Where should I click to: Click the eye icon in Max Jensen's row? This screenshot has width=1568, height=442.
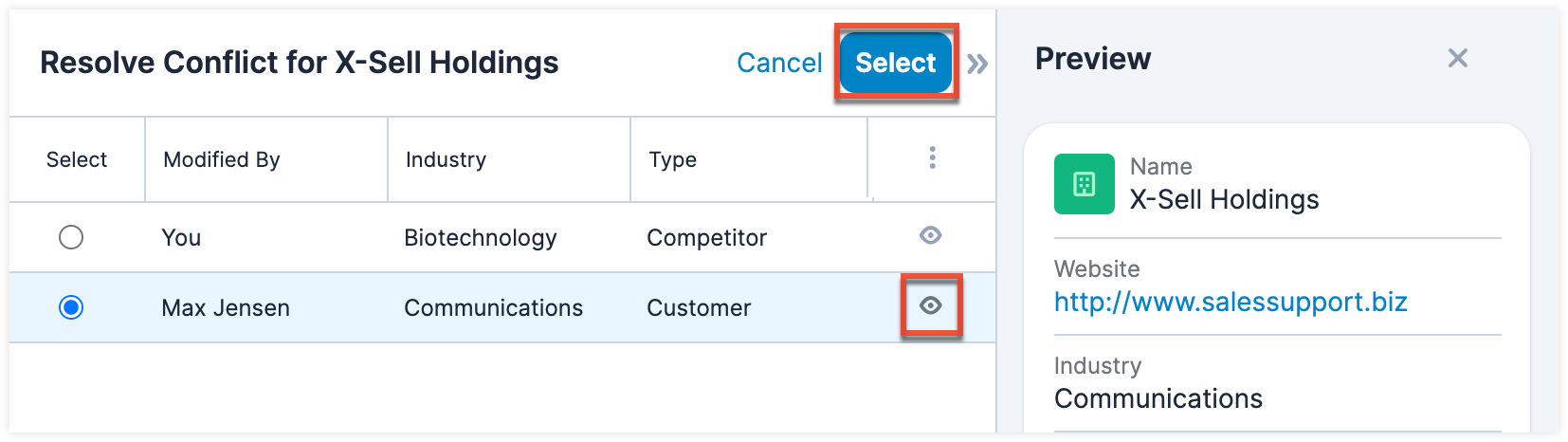930,305
